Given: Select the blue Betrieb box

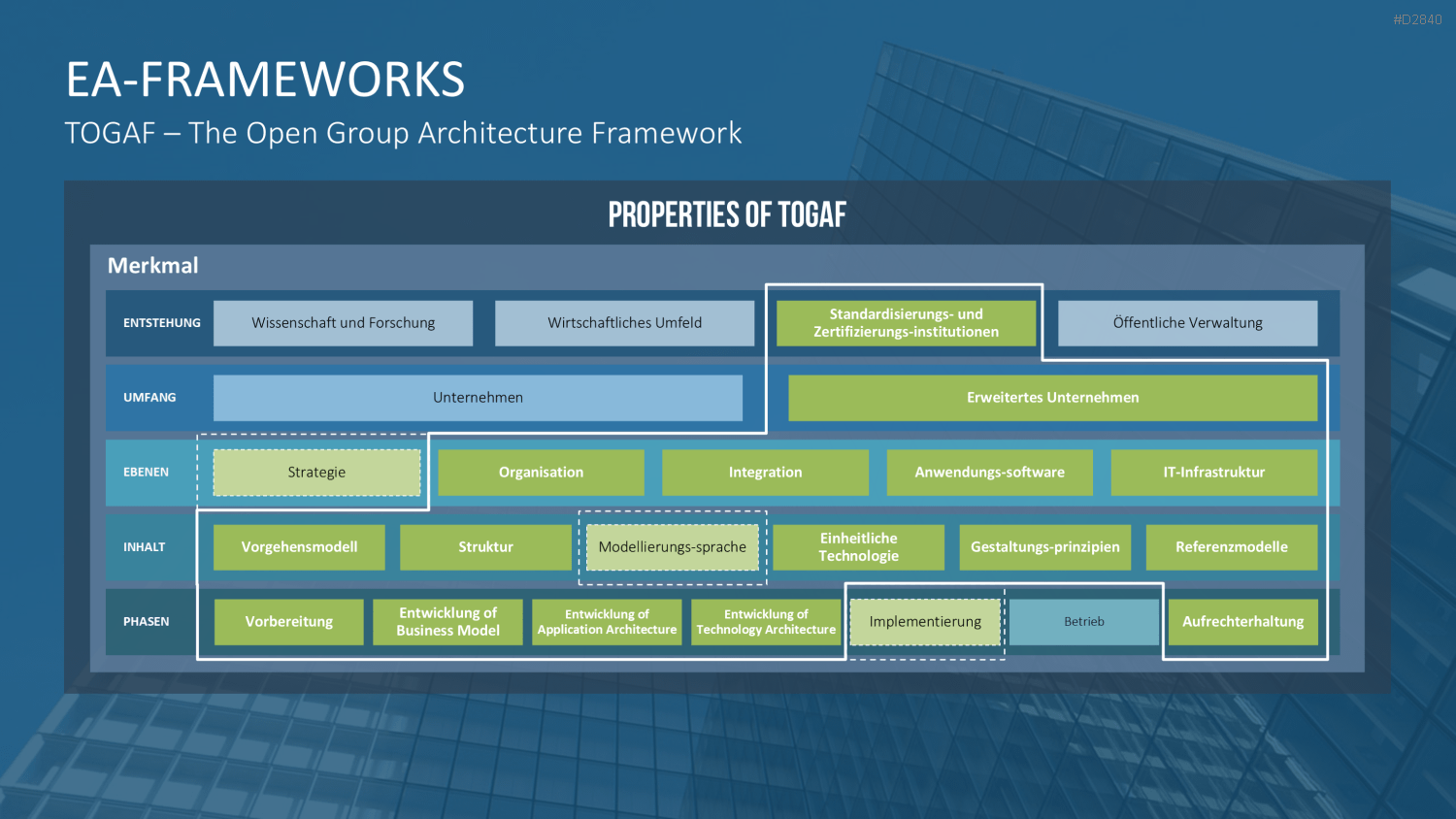Looking at the screenshot, I should pos(1084,622).
